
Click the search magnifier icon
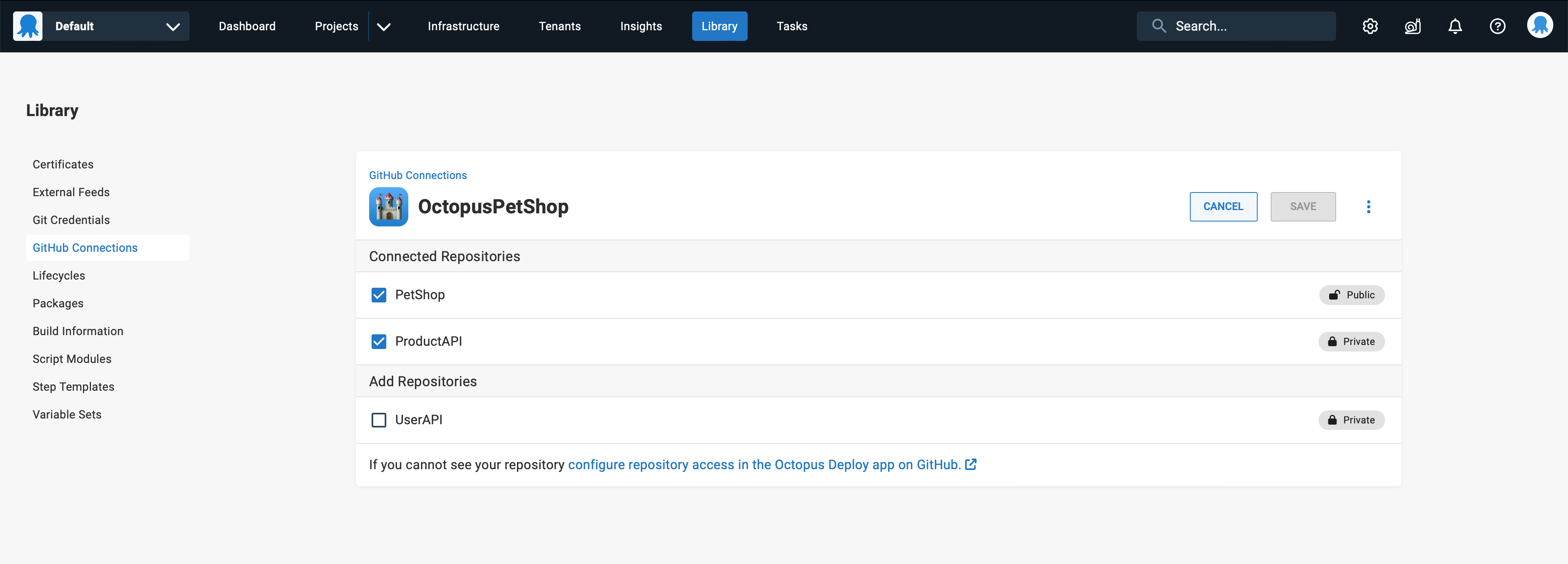click(x=1159, y=26)
